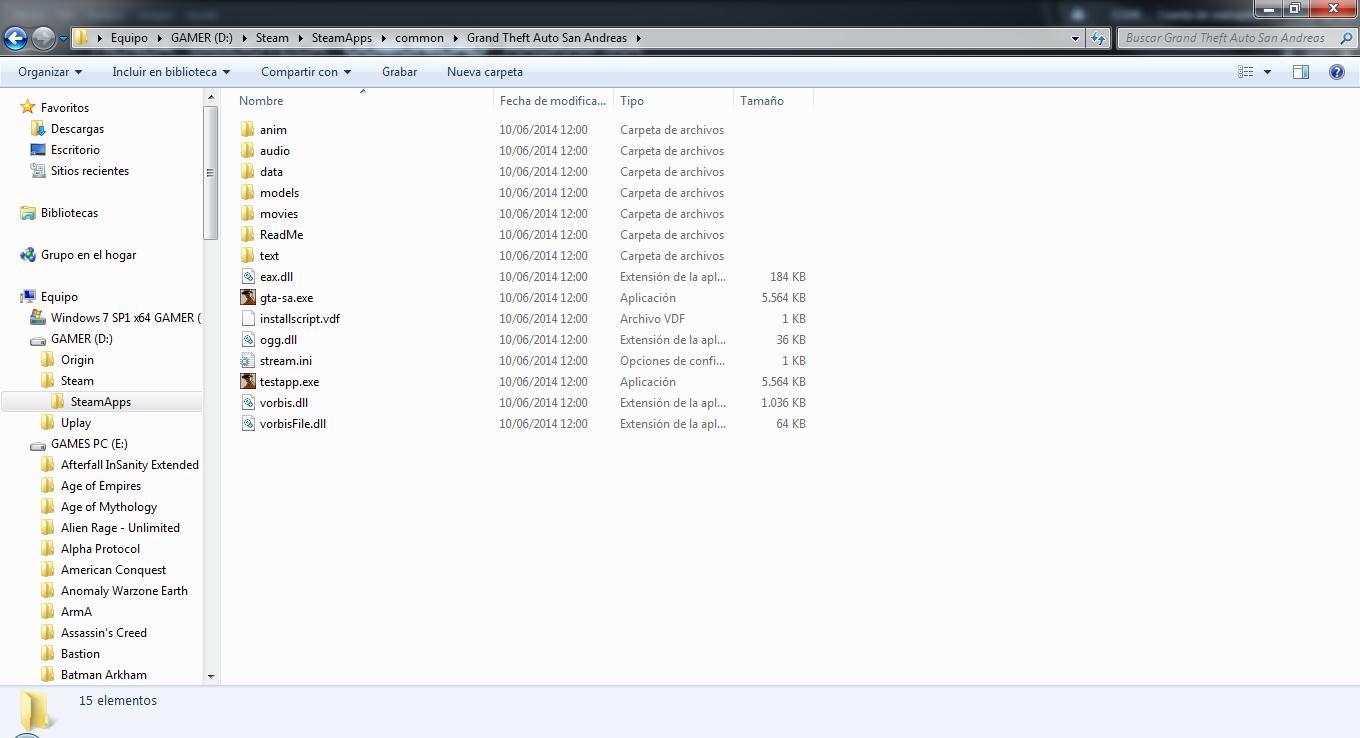Image resolution: width=1360 pixels, height=738 pixels.
Task: Click the Nueva carpeta button
Action: click(485, 72)
